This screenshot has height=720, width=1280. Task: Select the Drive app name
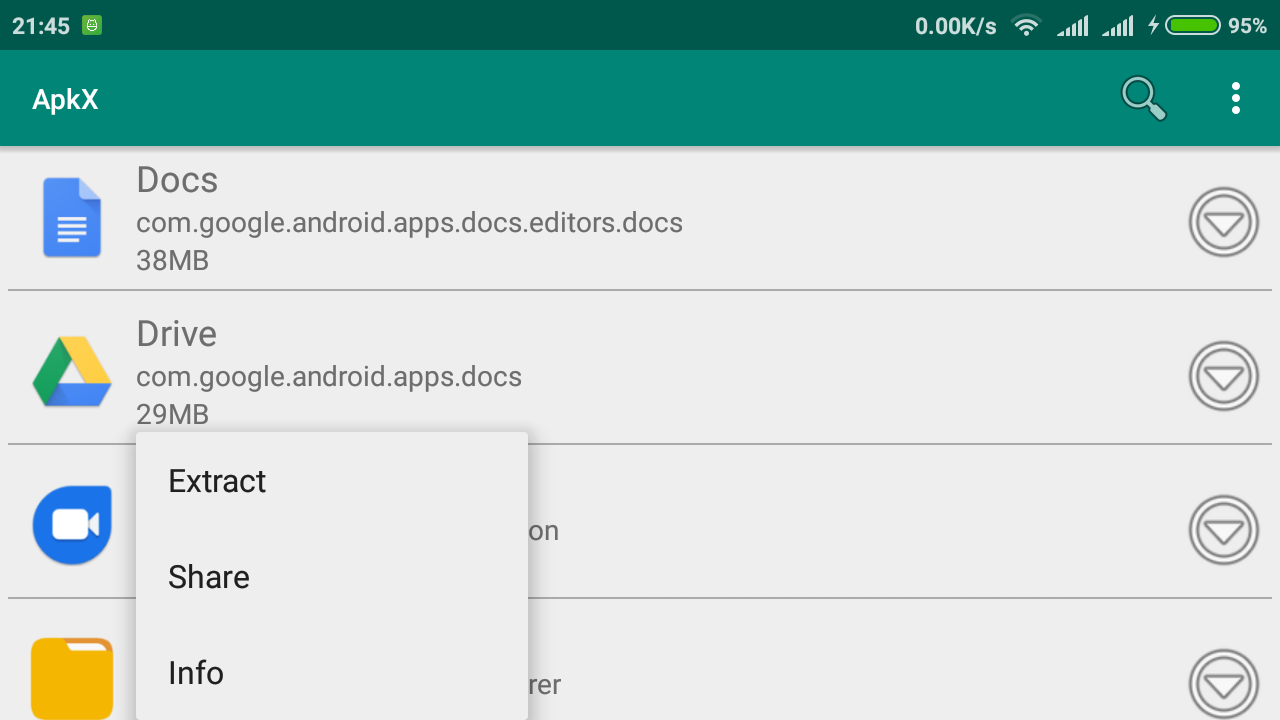[x=177, y=333]
